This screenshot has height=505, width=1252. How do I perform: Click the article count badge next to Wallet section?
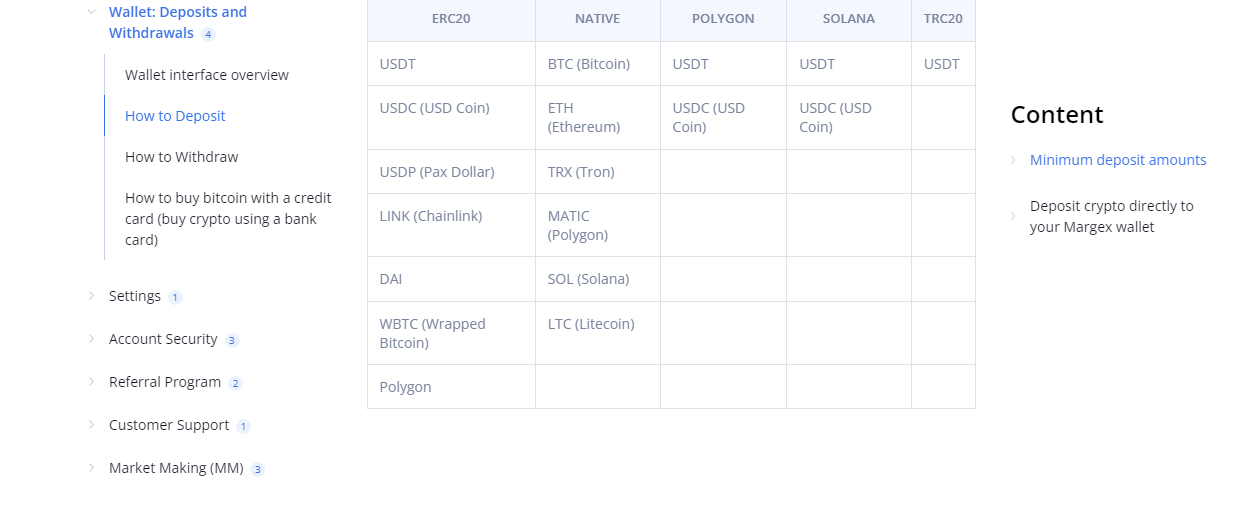click(x=208, y=34)
